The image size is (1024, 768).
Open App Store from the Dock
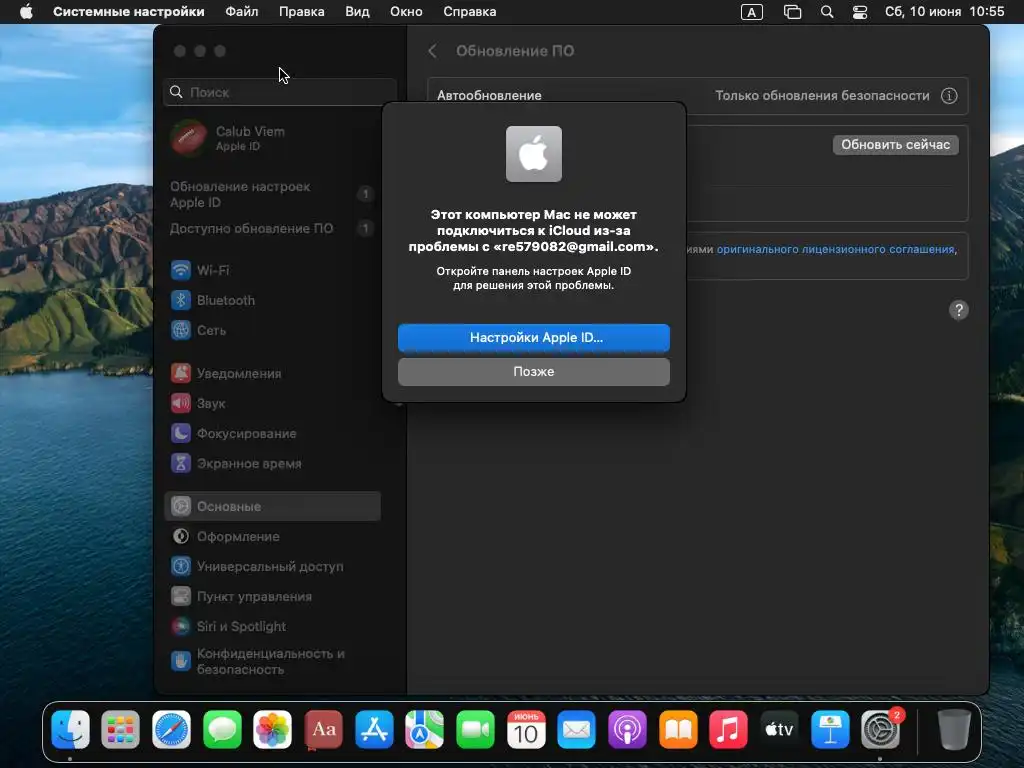374,729
